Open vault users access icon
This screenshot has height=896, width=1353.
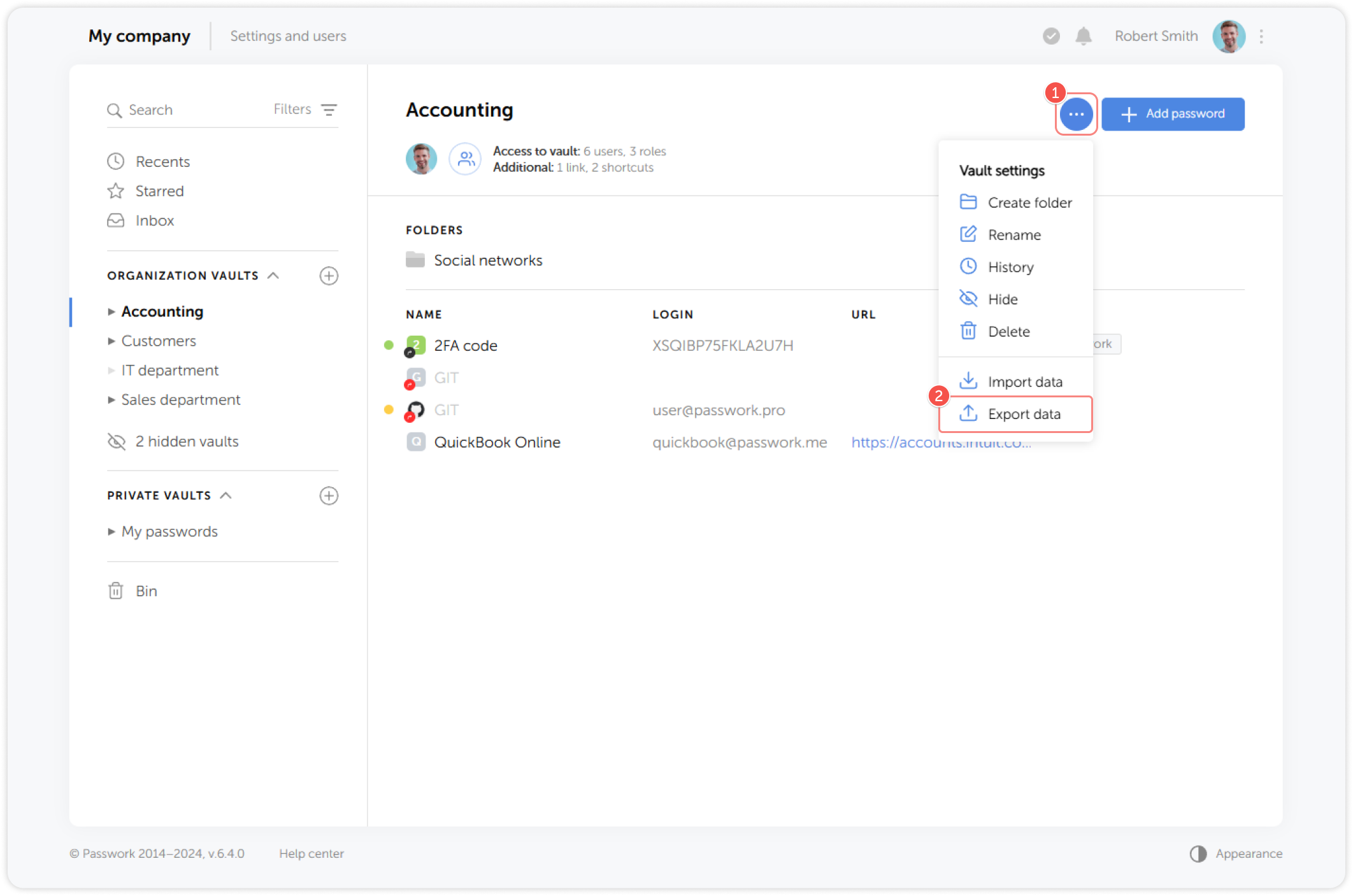click(466, 159)
